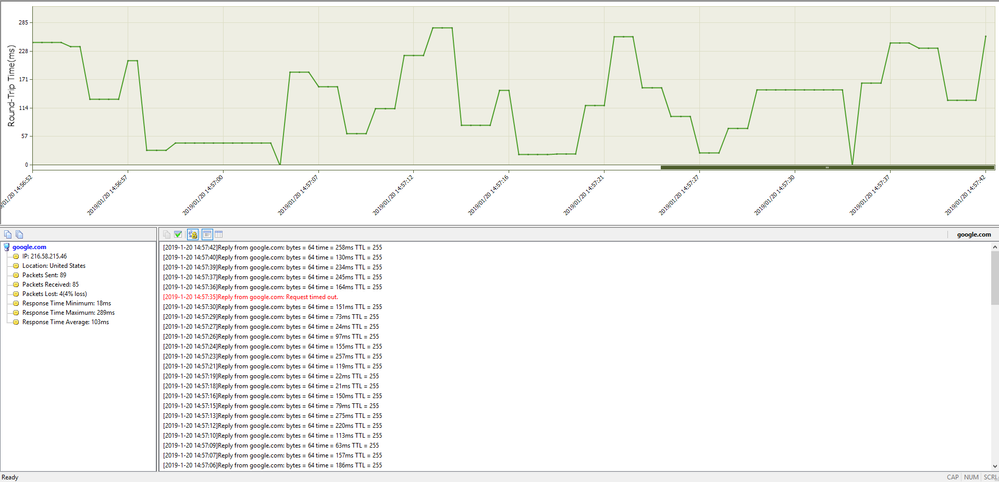Click the green checkmark icon in the log toolbar

[178, 234]
